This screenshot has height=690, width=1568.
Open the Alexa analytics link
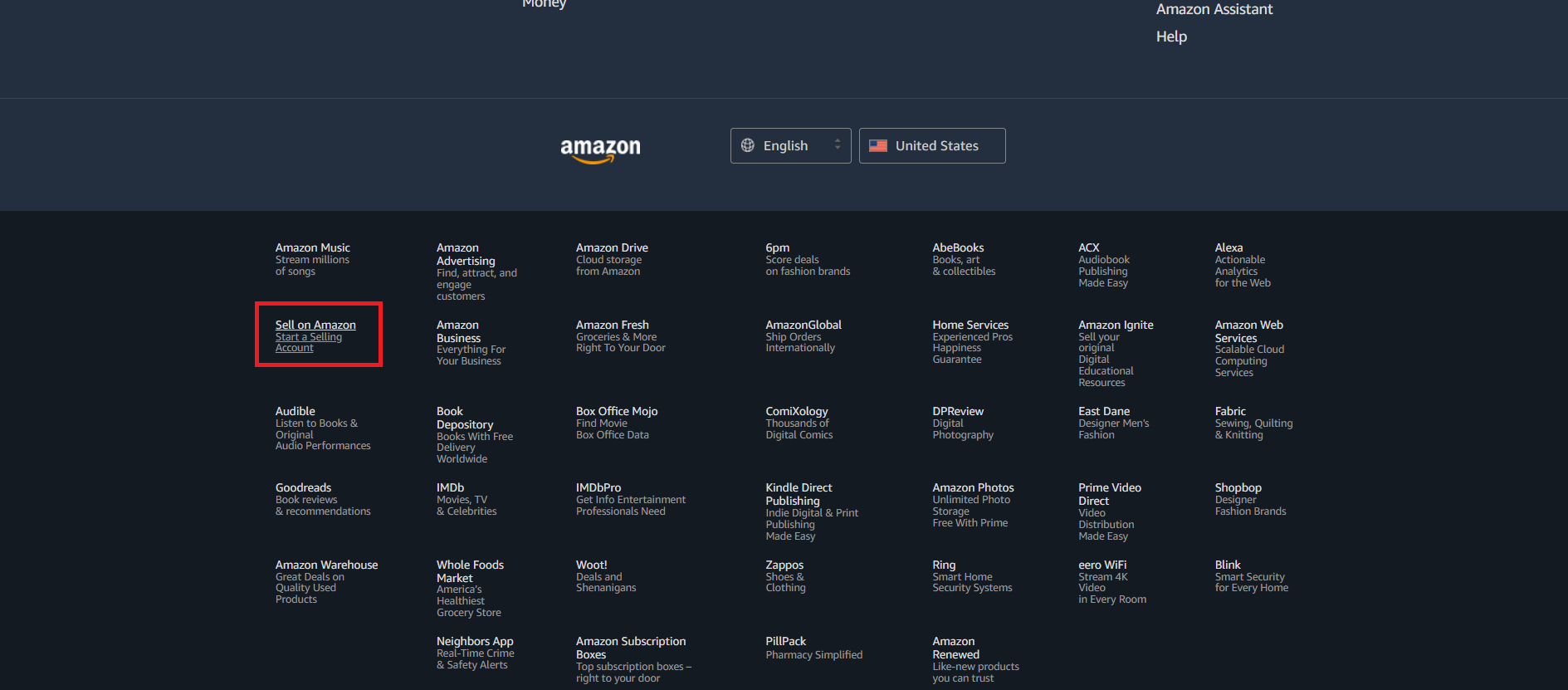(1243, 265)
